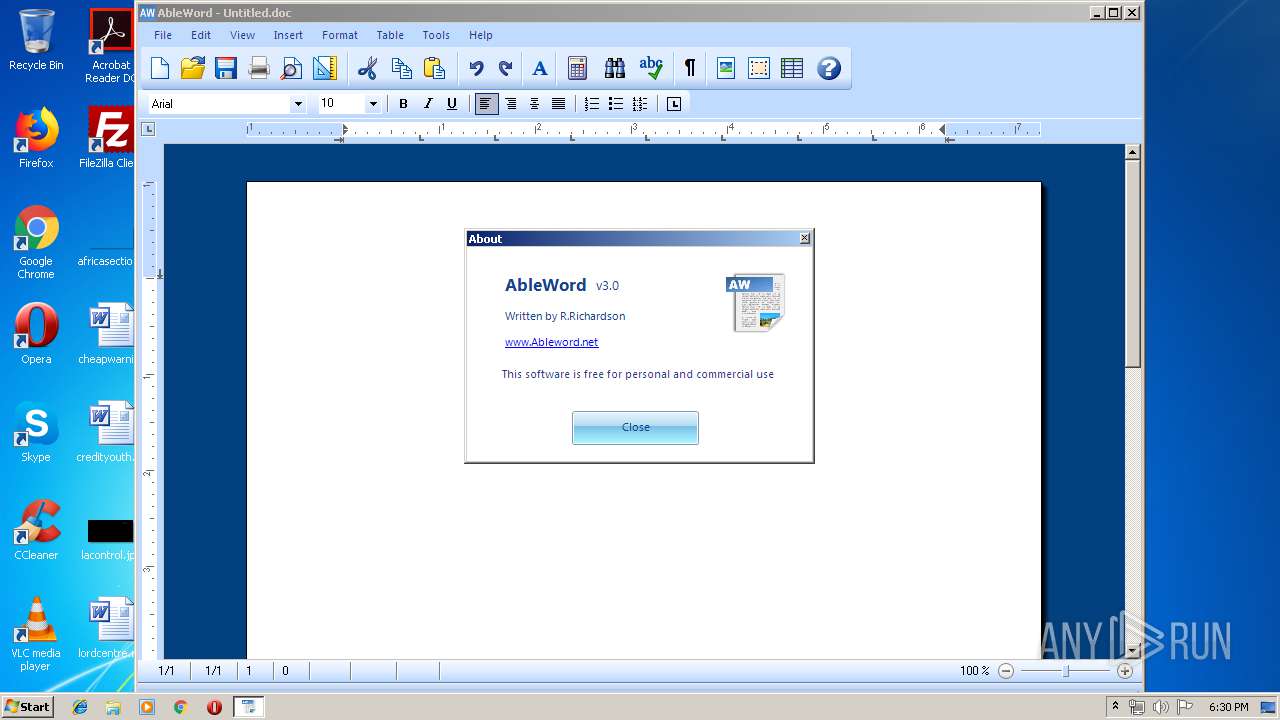Open the File menu
The height and width of the screenshot is (720, 1280).
(x=163, y=35)
